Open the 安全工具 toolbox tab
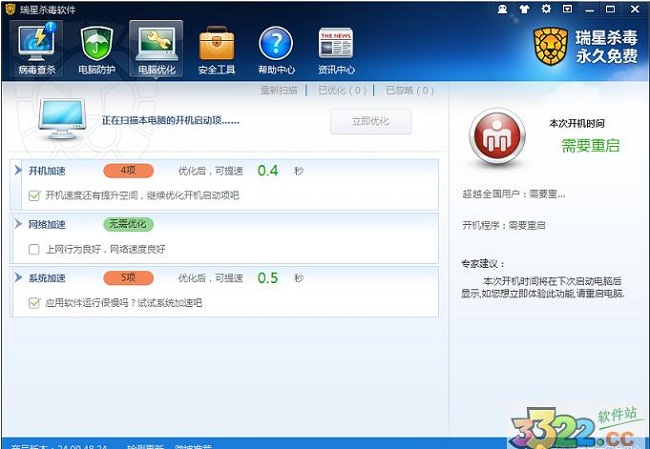 click(x=216, y=49)
